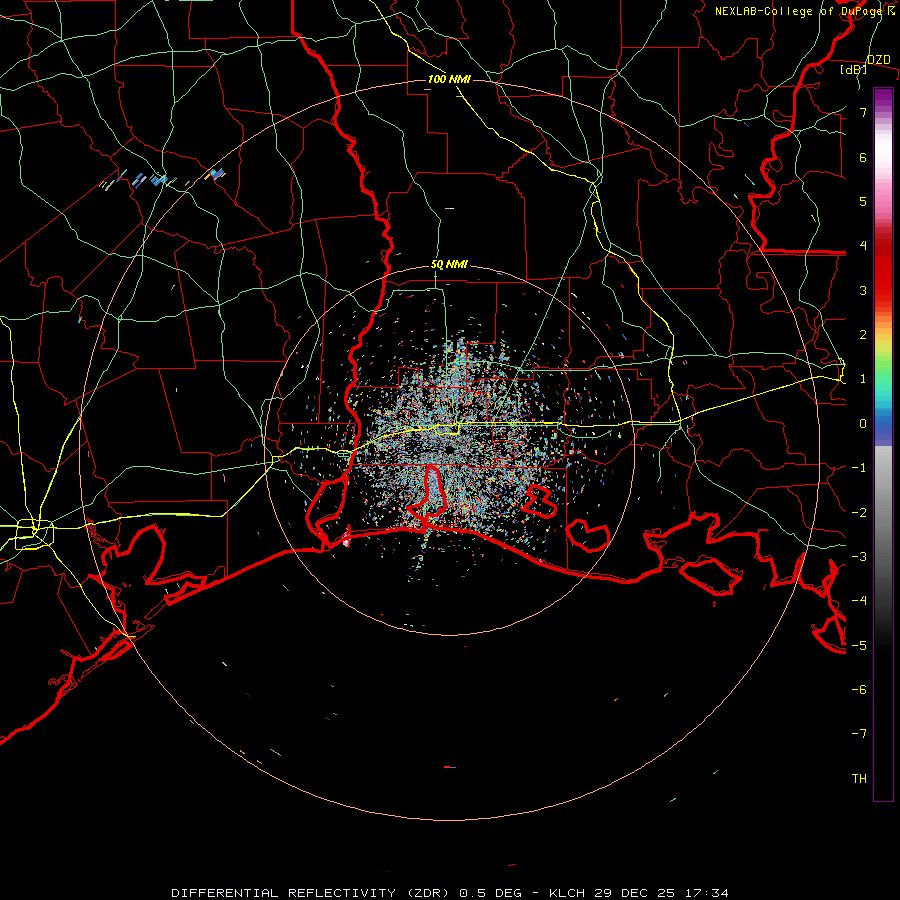Click the TH threshold label on the scale
Image resolution: width=900 pixels, height=900 pixels.
tap(859, 778)
